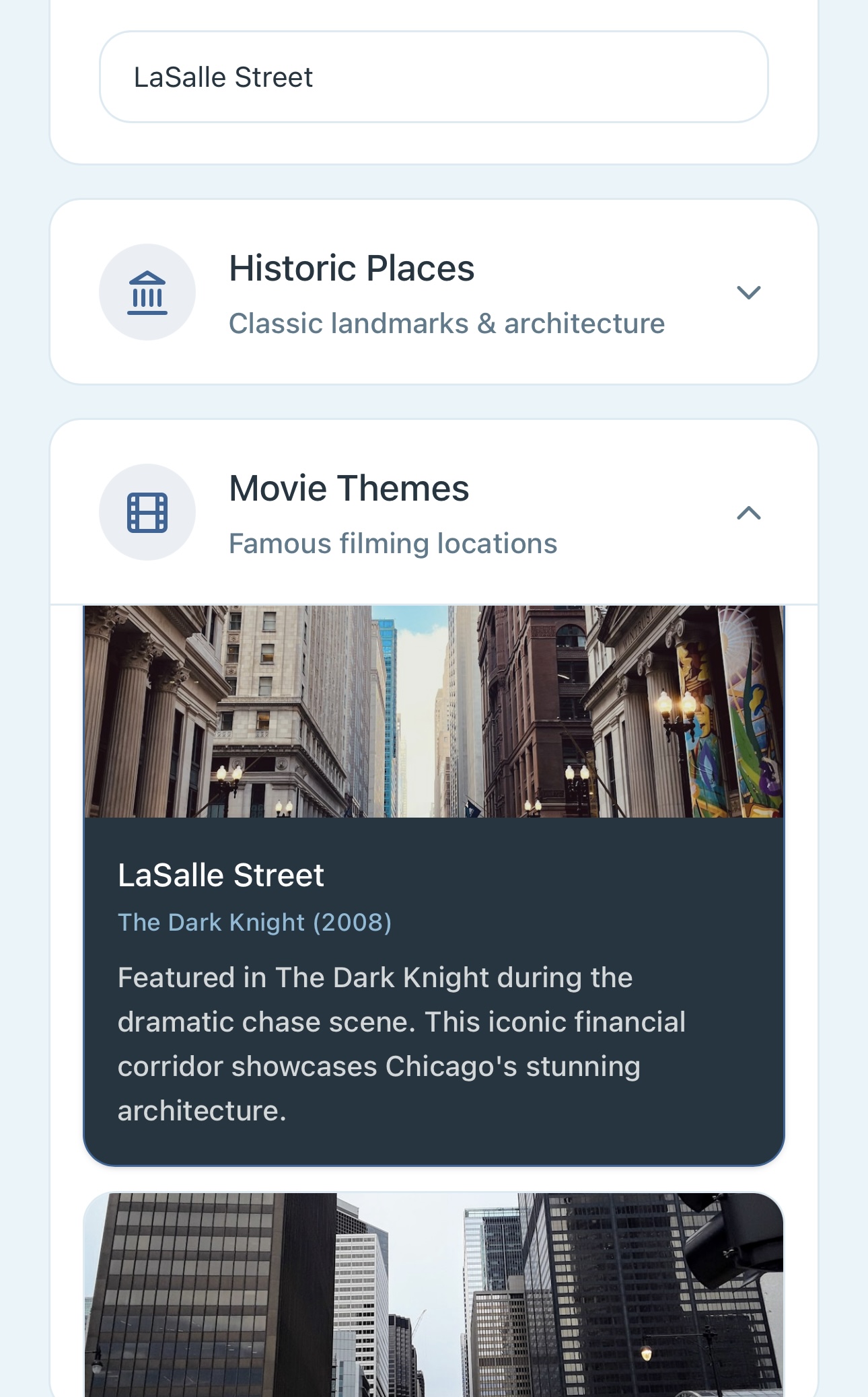
Task: Open the dark skyscrapers photo card below
Action: pos(434,1295)
